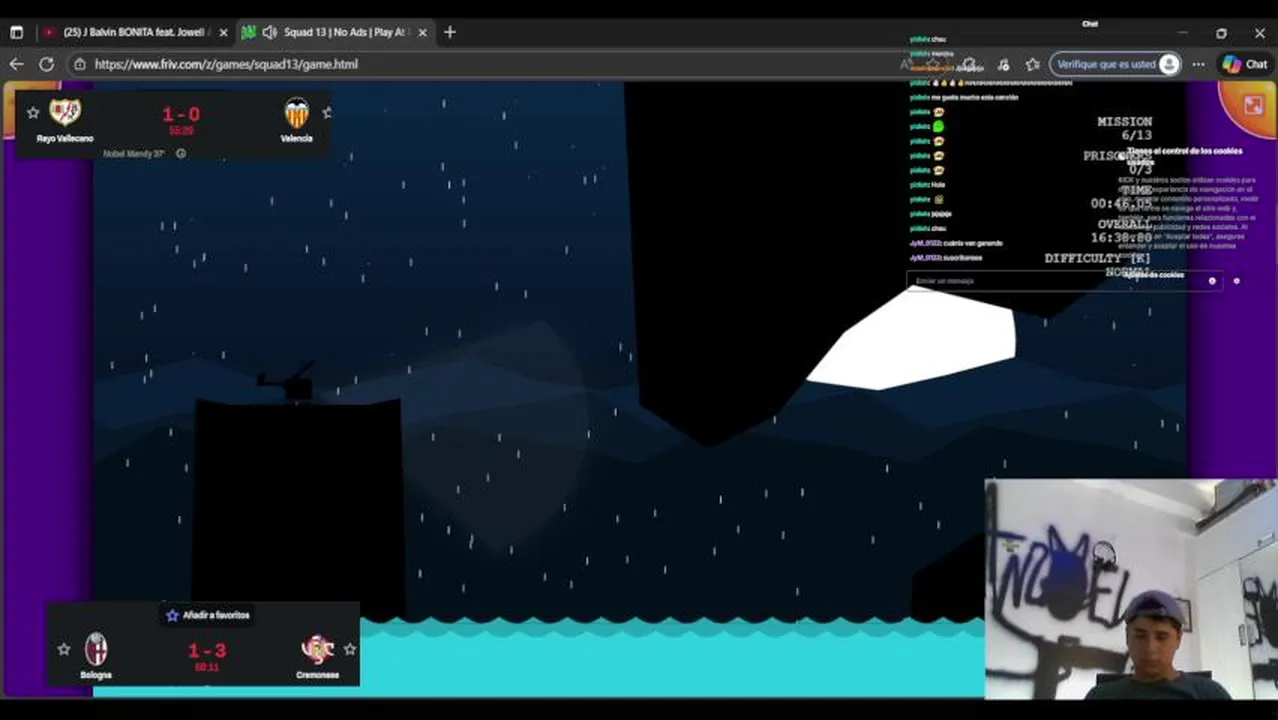Viewport: 1278px width, 720px height.
Task: Click chat message 'cuánto van ganando'
Action: (973, 243)
